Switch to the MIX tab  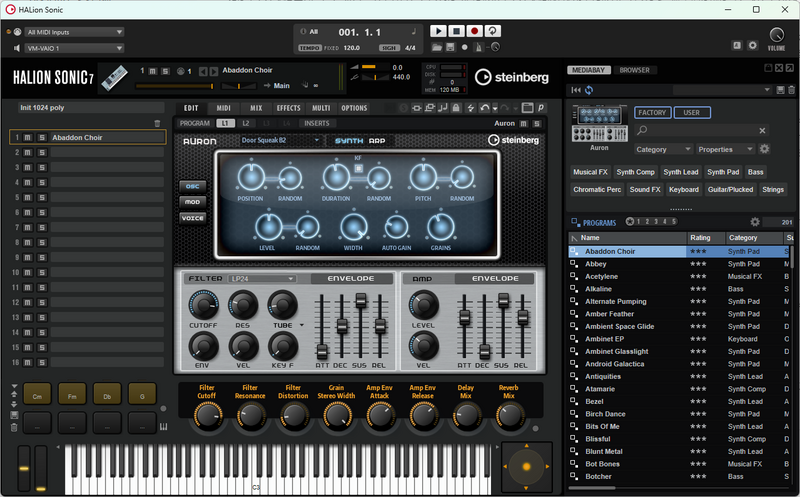tap(256, 108)
